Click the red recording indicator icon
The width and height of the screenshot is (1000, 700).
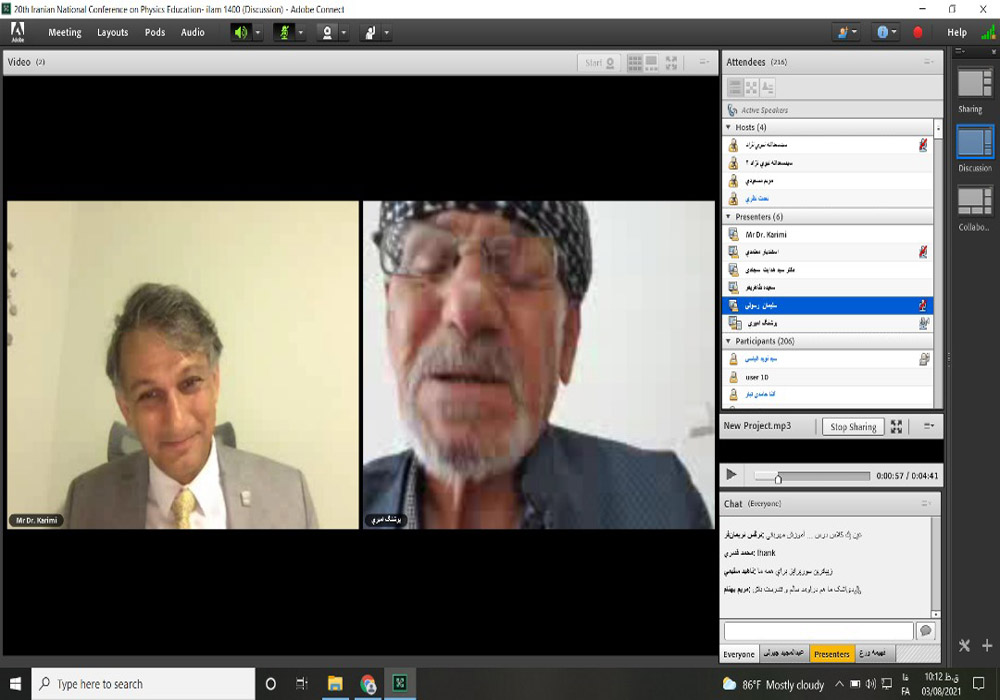click(918, 32)
